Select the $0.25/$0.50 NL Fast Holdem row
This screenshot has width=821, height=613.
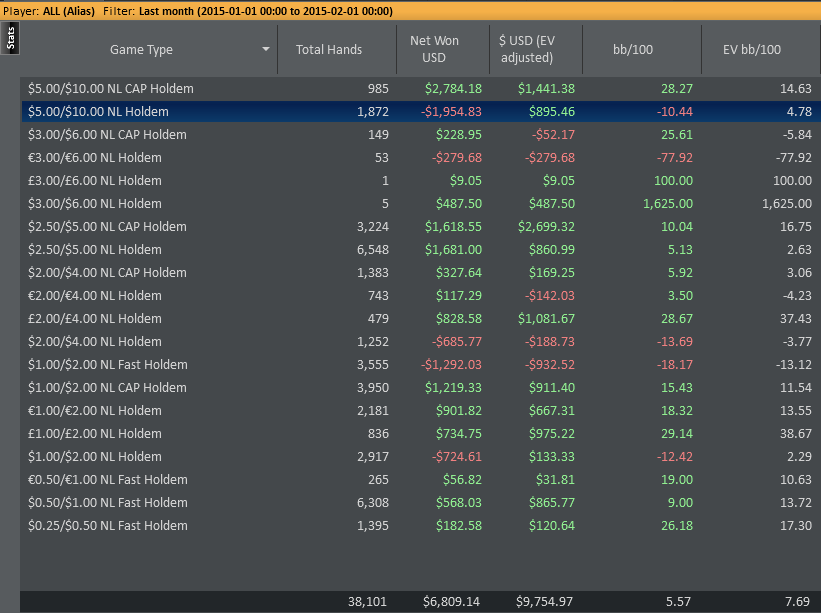[421, 526]
